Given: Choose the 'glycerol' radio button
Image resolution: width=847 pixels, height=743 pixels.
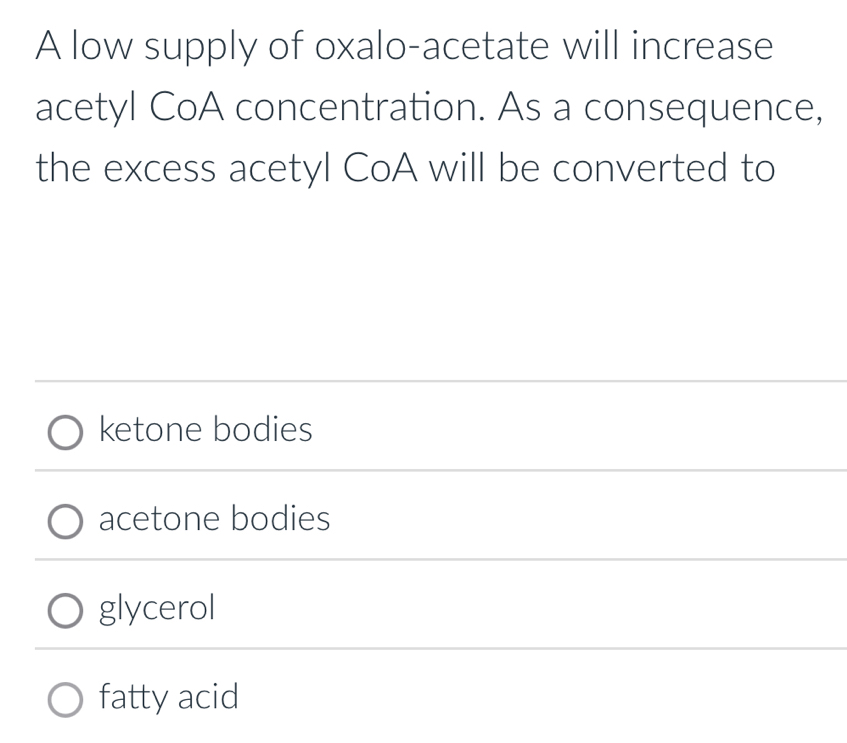Looking at the screenshot, I should click(67, 610).
